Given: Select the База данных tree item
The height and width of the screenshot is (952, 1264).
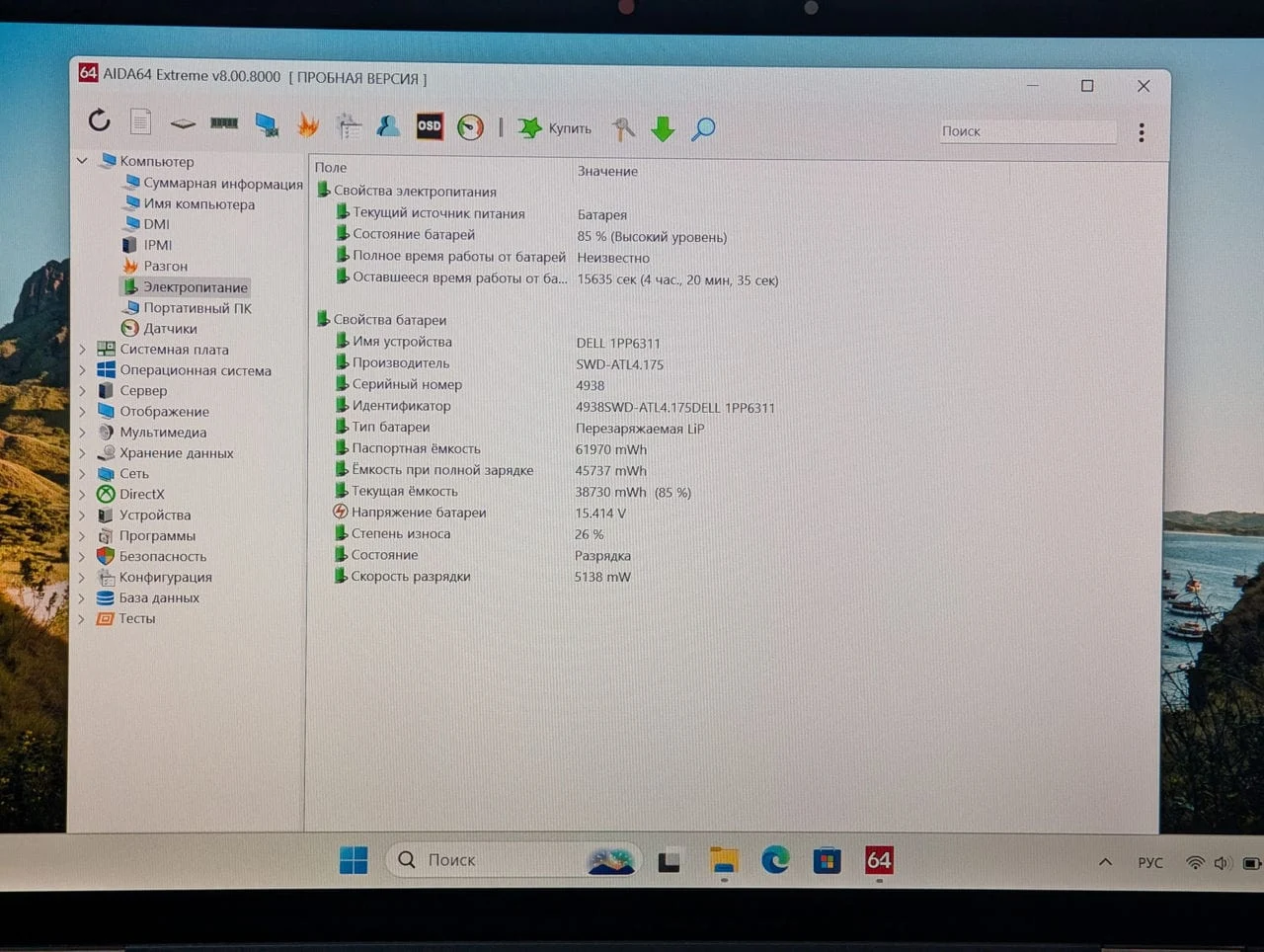Looking at the screenshot, I should tap(159, 597).
